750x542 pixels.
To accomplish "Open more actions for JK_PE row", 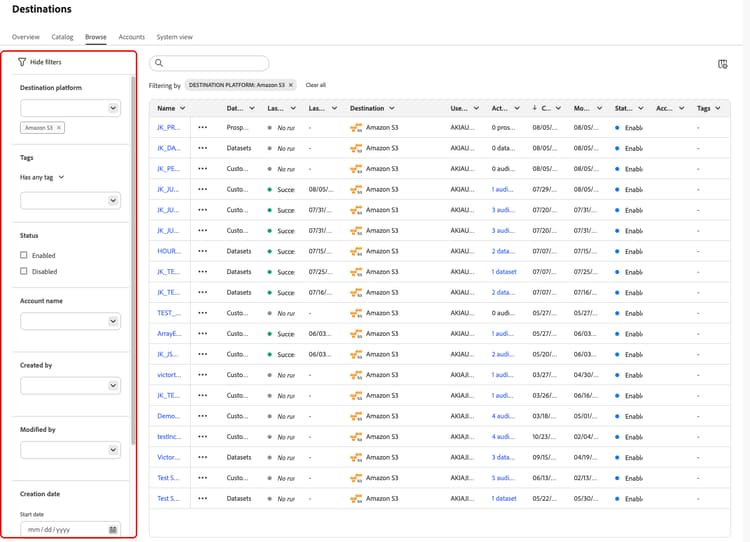I will (203, 168).
